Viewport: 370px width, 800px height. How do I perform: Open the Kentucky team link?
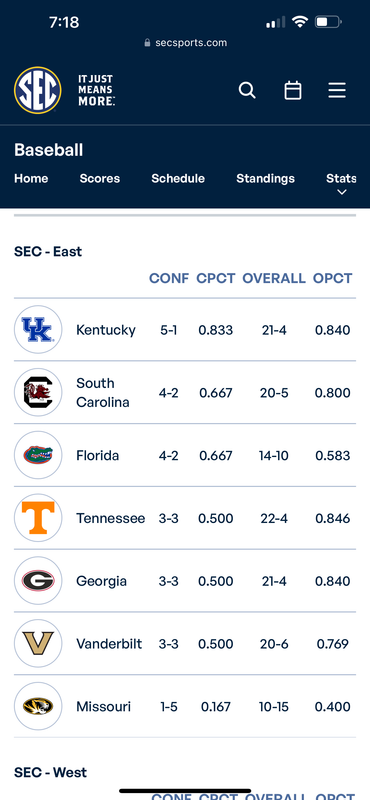click(106, 330)
